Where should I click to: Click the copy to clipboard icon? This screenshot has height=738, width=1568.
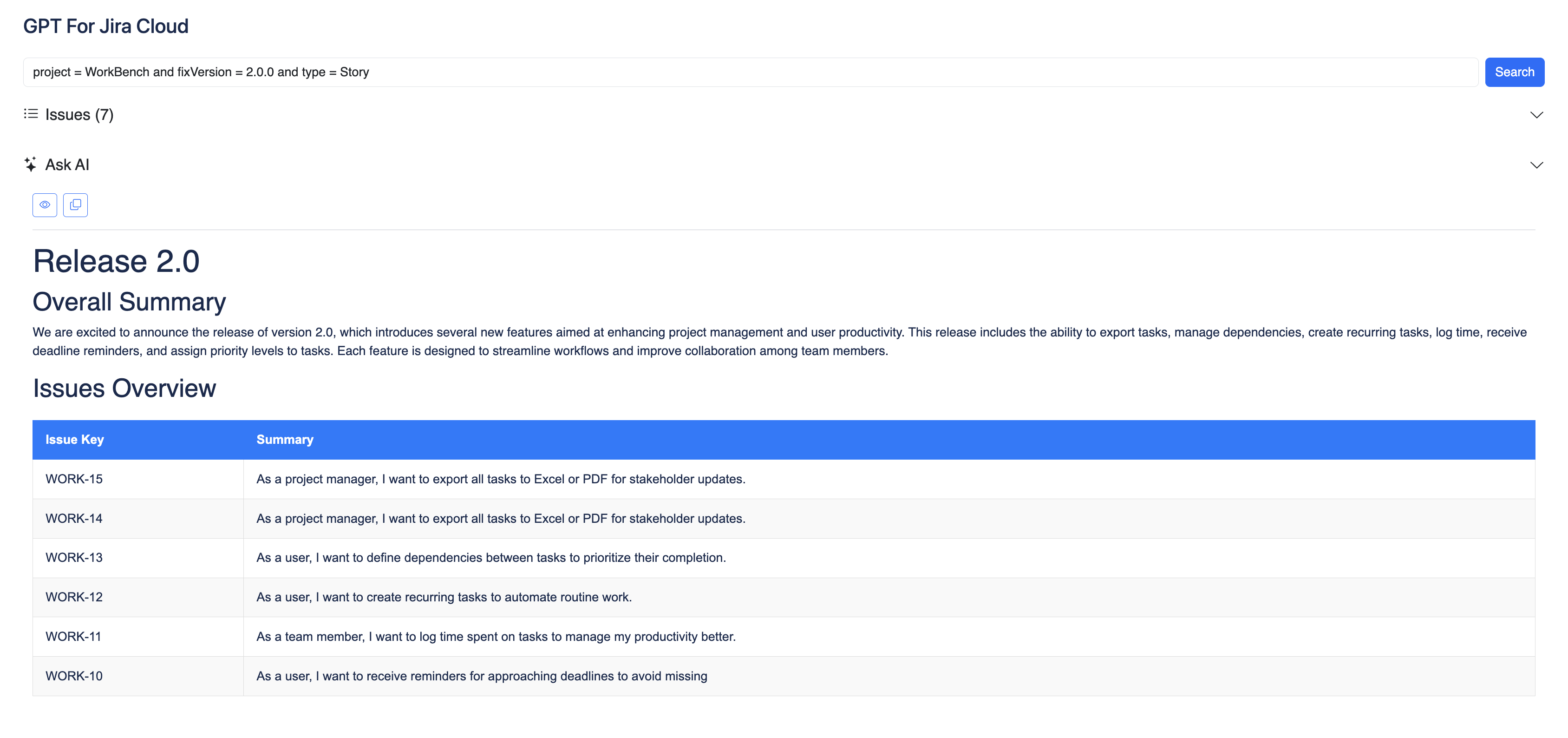click(x=76, y=204)
